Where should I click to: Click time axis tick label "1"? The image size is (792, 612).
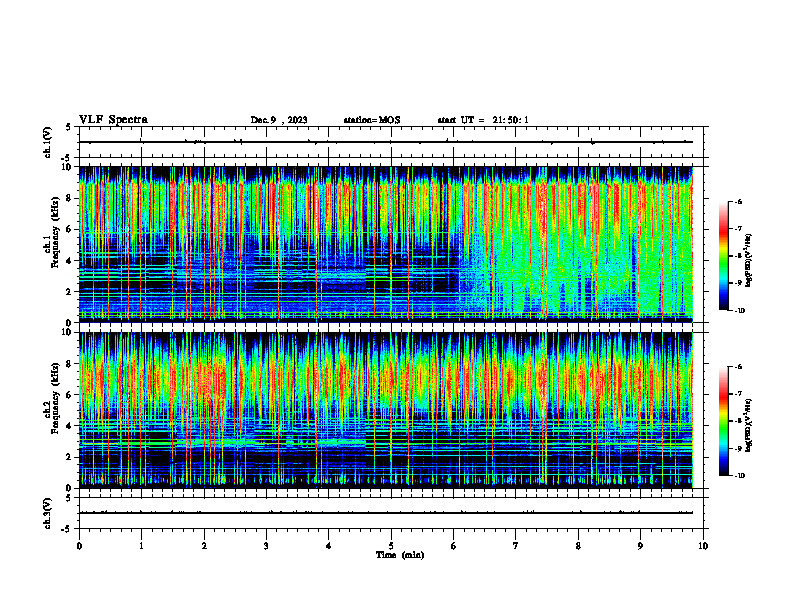141,546
